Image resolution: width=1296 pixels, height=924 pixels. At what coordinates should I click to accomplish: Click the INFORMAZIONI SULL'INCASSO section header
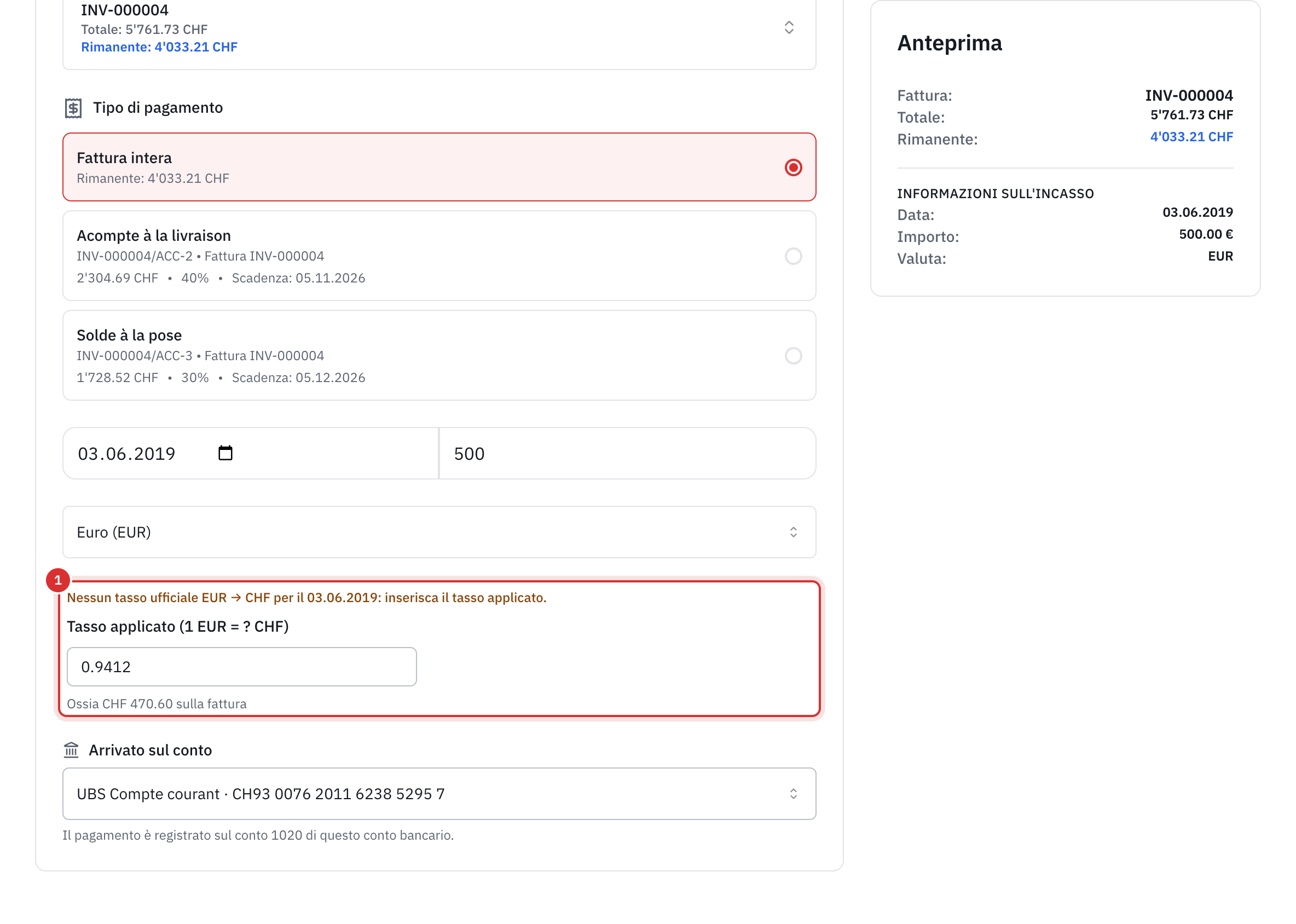pyautogui.click(x=995, y=194)
